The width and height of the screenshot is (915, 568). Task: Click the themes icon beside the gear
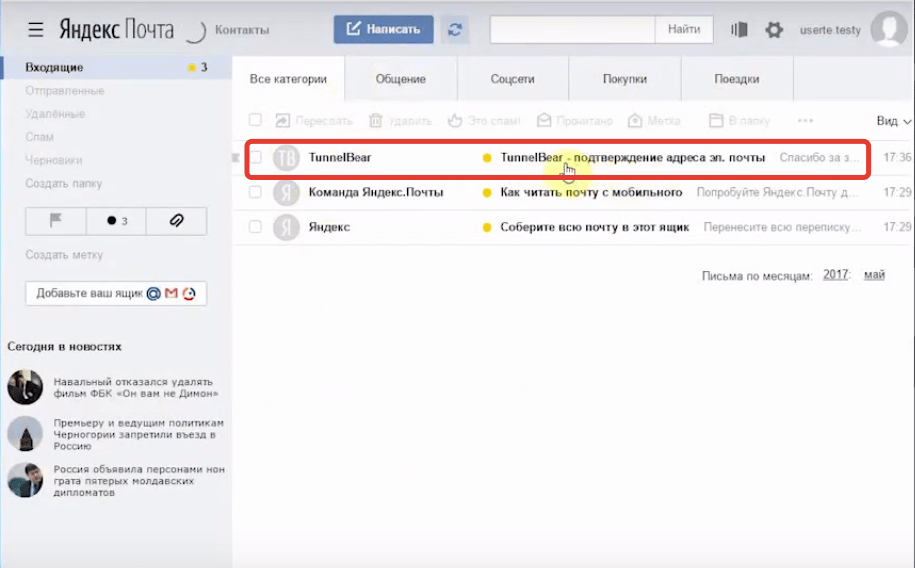[x=740, y=30]
